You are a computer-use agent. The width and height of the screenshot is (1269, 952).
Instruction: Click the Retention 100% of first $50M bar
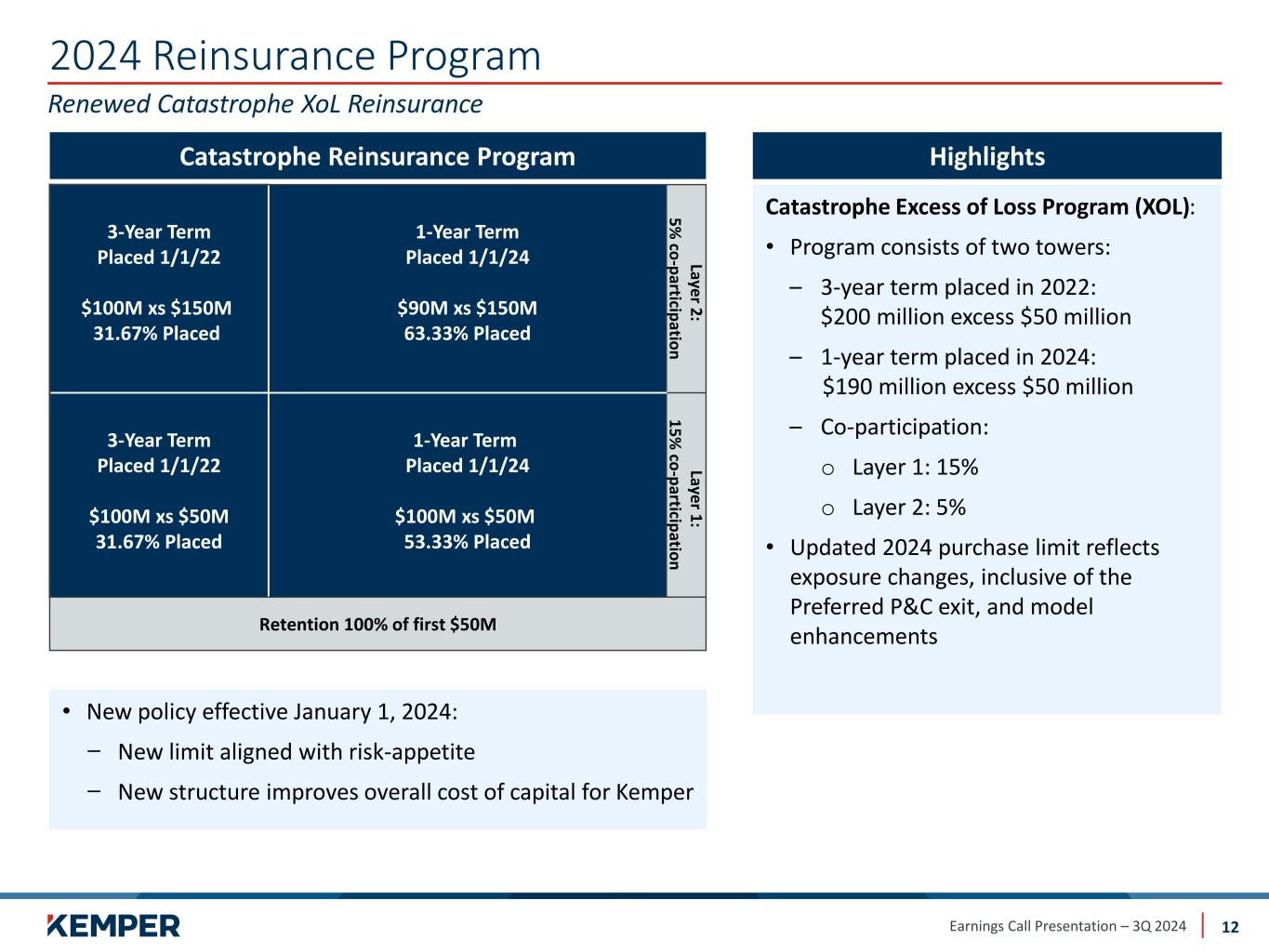tap(377, 624)
